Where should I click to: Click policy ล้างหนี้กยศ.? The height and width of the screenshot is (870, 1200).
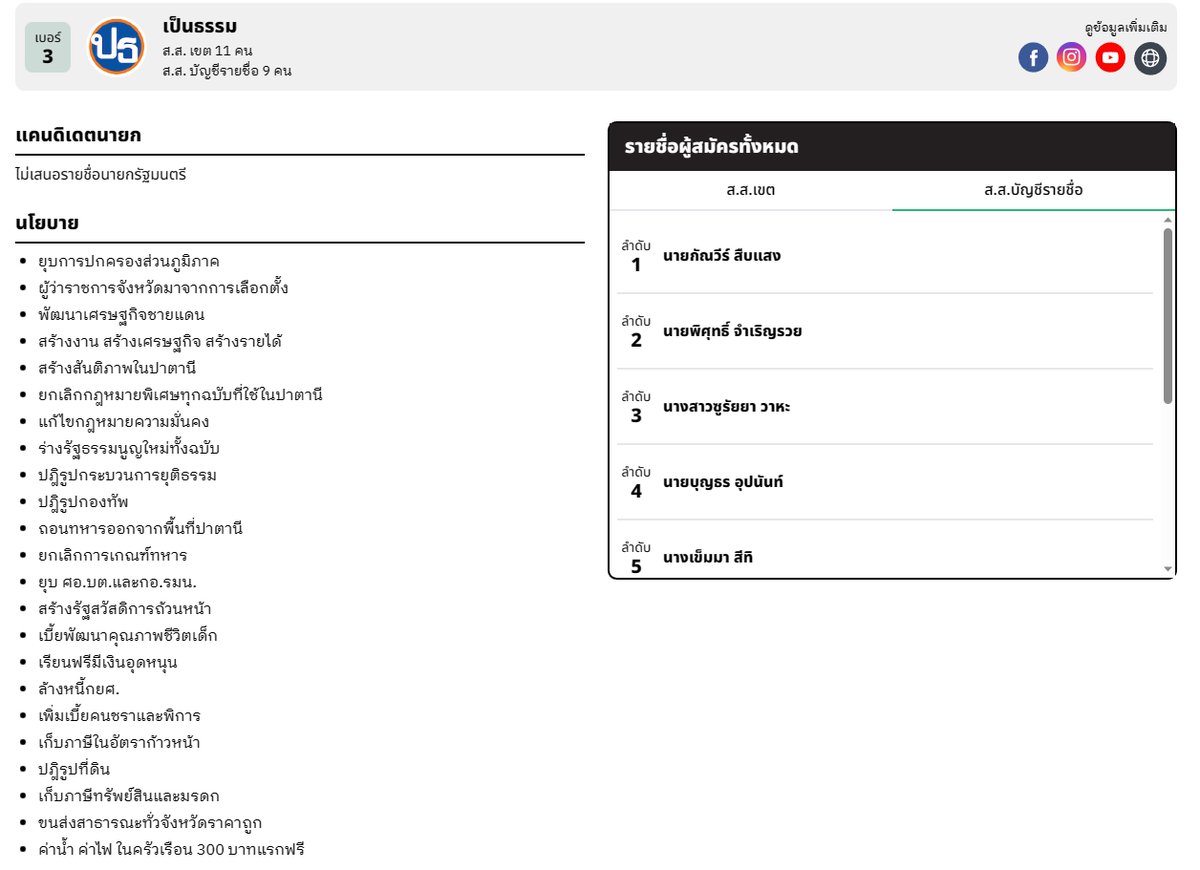pos(78,689)
